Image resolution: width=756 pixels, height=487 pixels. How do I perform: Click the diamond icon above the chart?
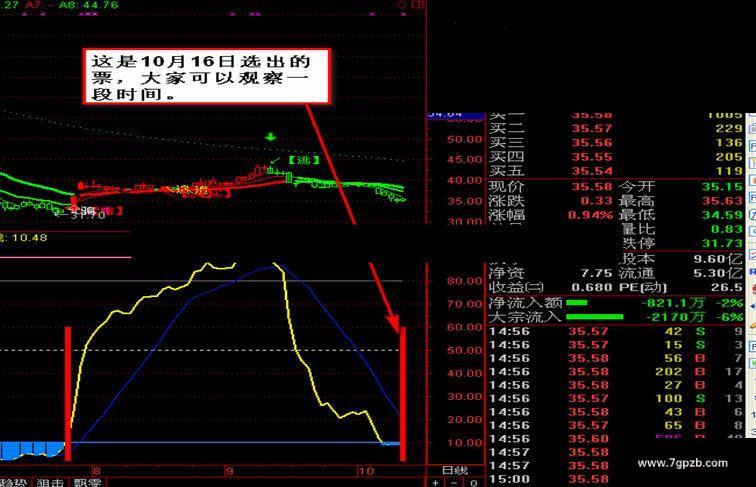pos(401,5)
